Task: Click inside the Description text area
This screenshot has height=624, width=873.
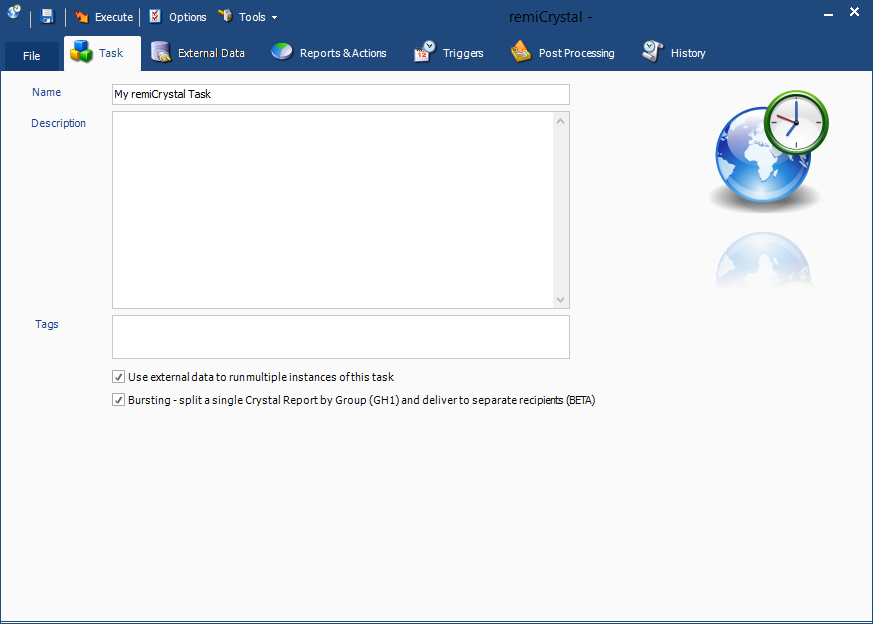Action: point(333,210)
